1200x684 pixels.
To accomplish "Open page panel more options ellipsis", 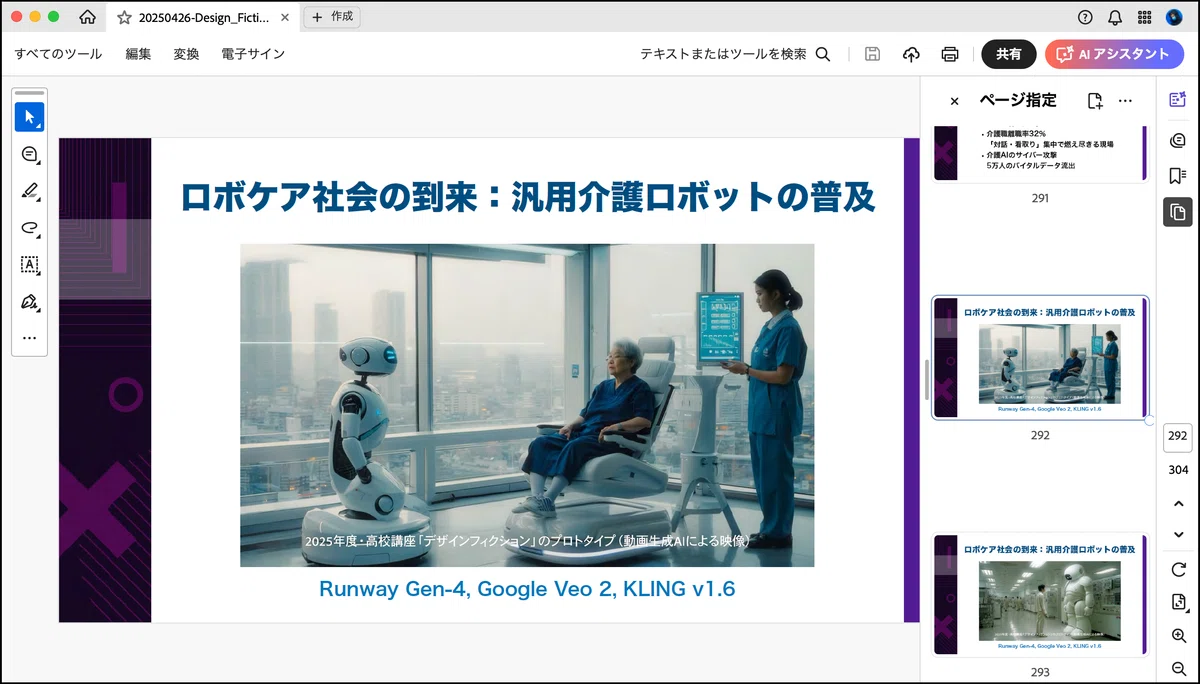I will coord(1125,101).
